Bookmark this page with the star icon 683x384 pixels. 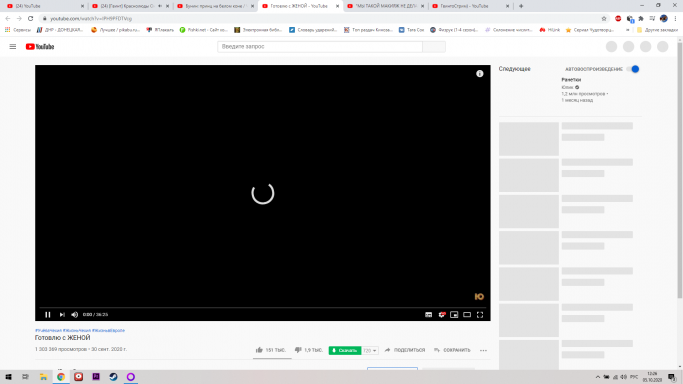pos(604,19)
